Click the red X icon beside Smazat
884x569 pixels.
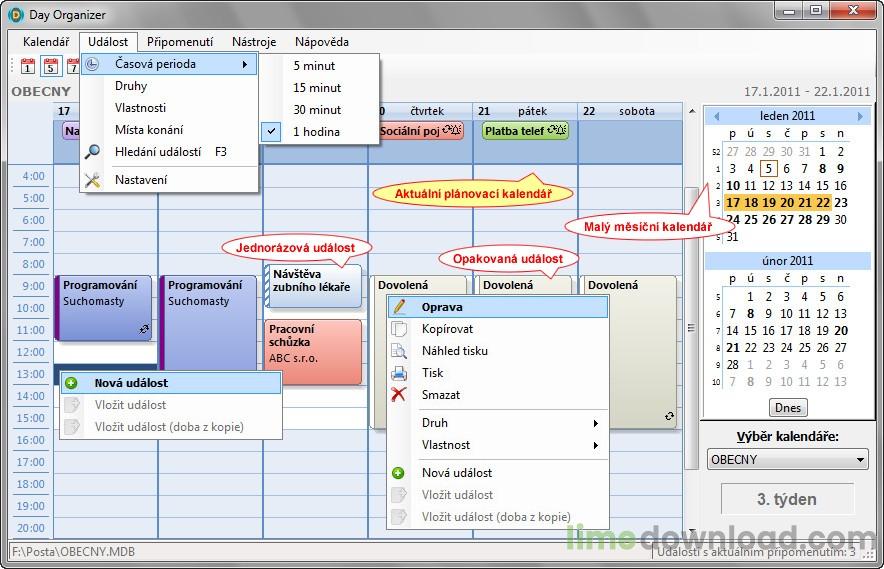pyautogui.click(x=399, y=395)
